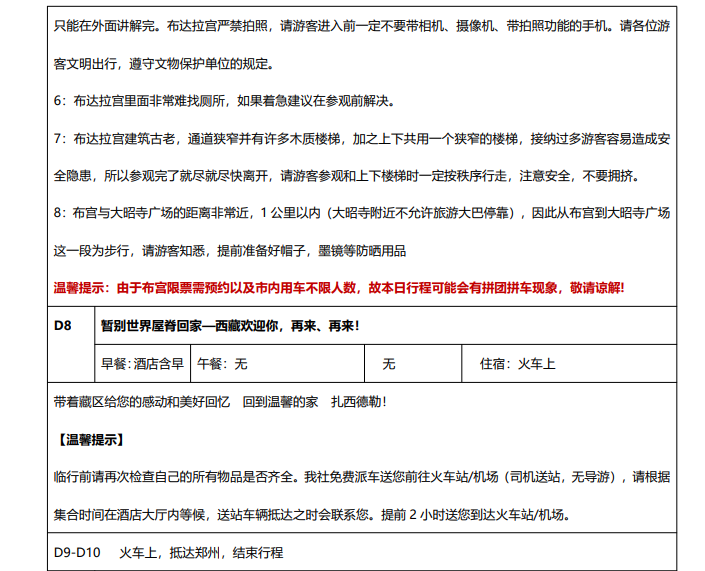
Task: Click the line starting '这一段为步行'
Action: (x=230, y=250)
